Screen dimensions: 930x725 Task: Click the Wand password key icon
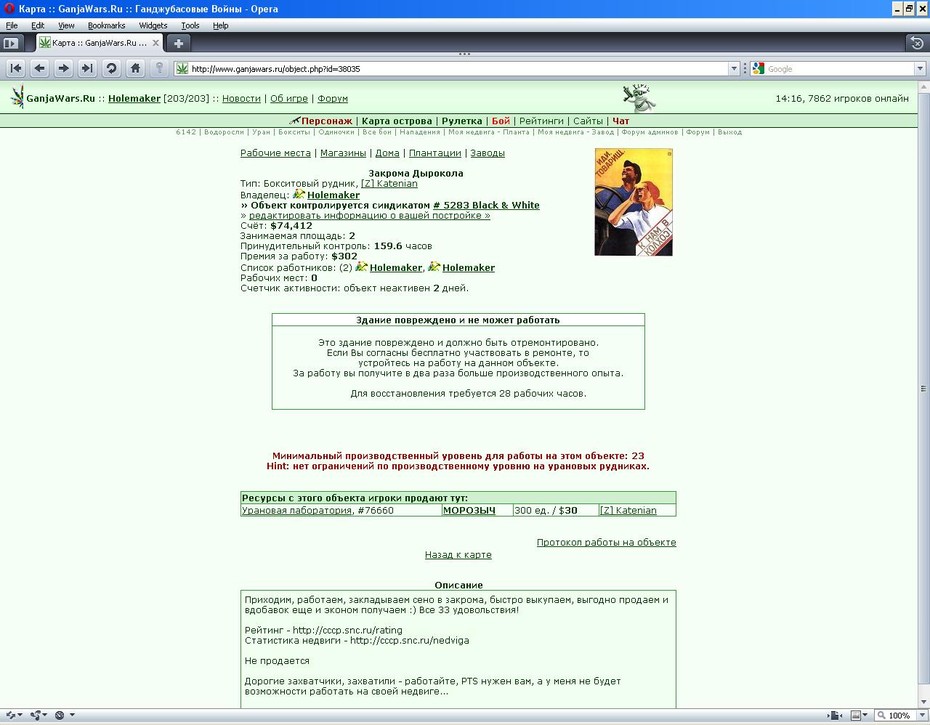pos(159,68)
